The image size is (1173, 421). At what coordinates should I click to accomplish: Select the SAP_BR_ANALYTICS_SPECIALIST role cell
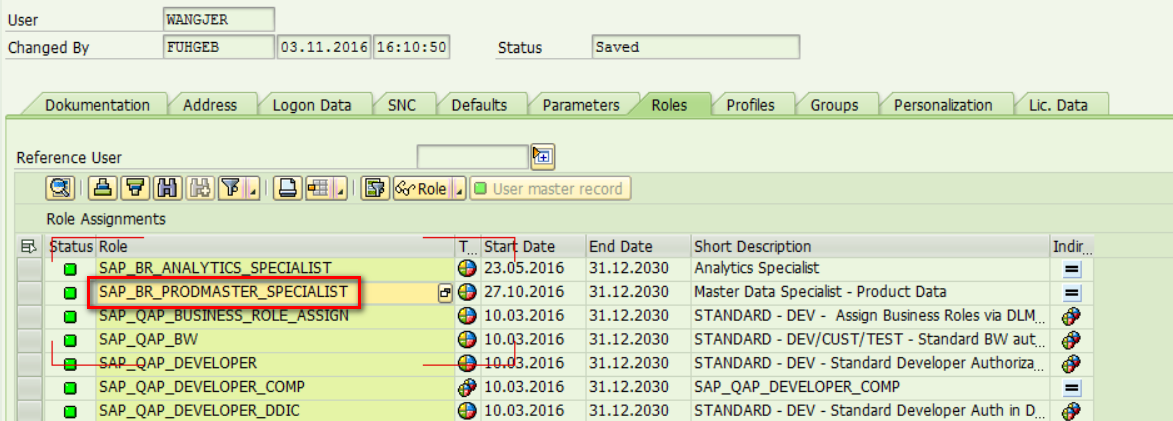coord(275,269)
